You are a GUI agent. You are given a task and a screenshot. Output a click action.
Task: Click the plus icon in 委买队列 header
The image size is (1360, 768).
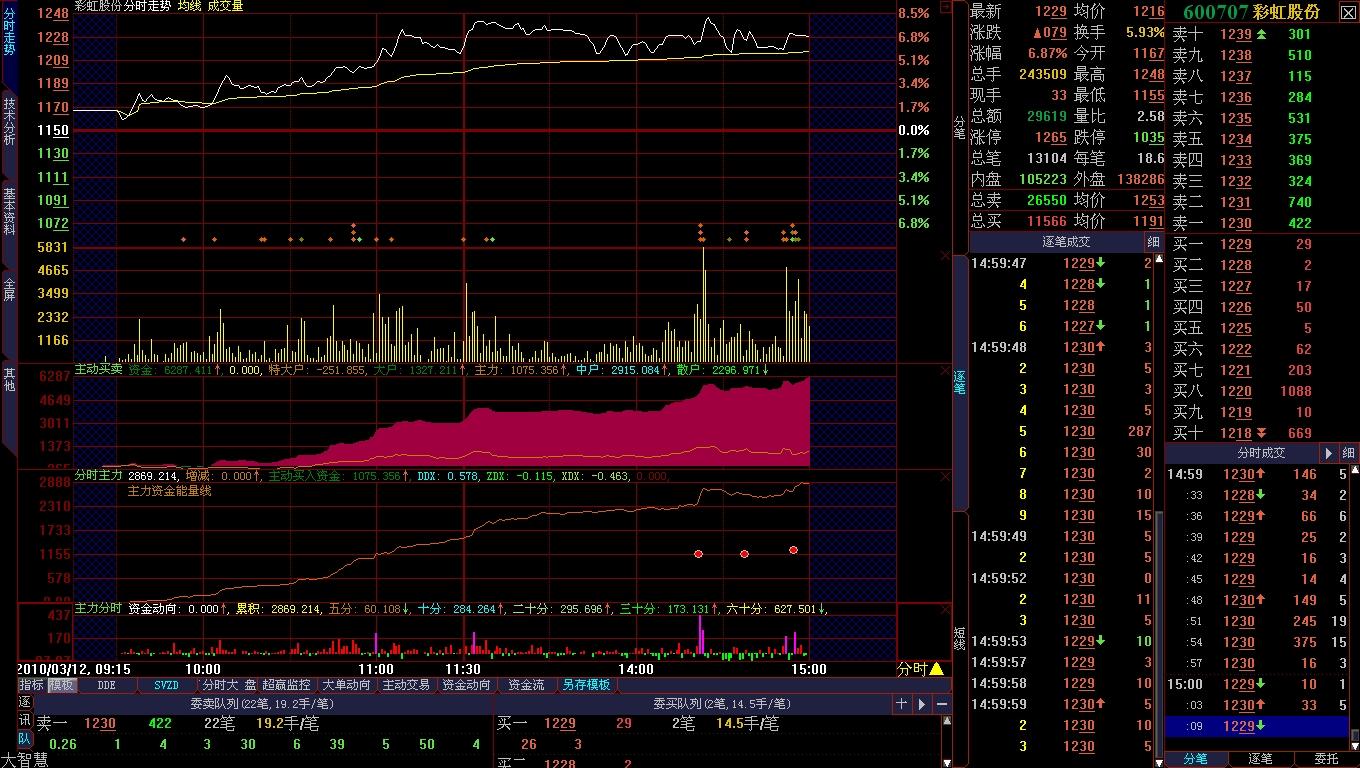(901, 704)
